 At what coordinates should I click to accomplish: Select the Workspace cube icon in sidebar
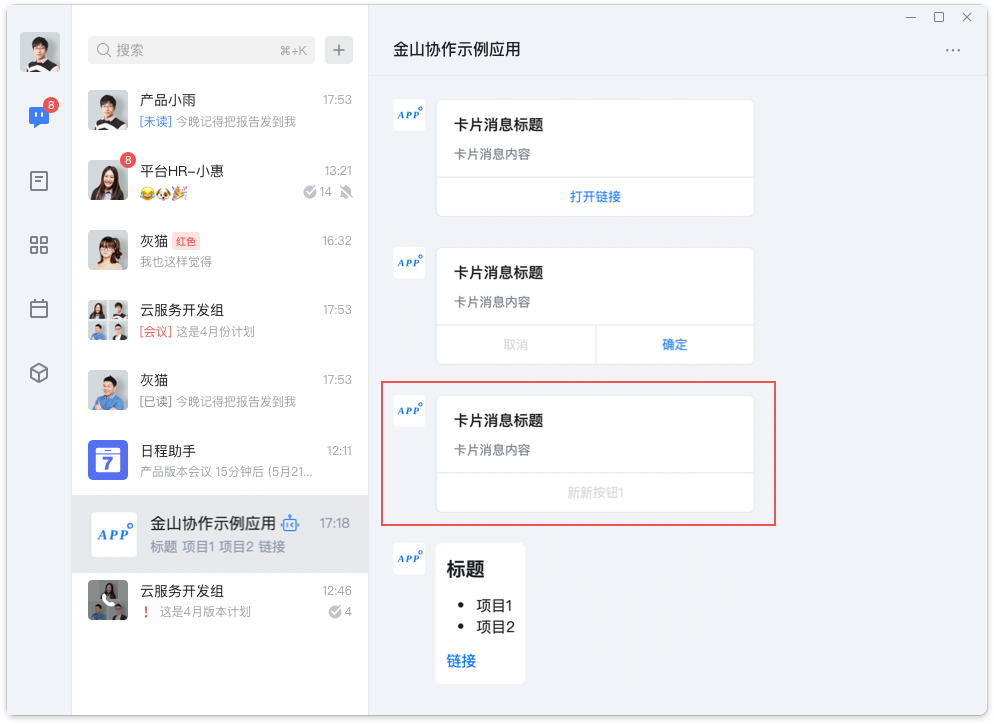click(38, 372)
